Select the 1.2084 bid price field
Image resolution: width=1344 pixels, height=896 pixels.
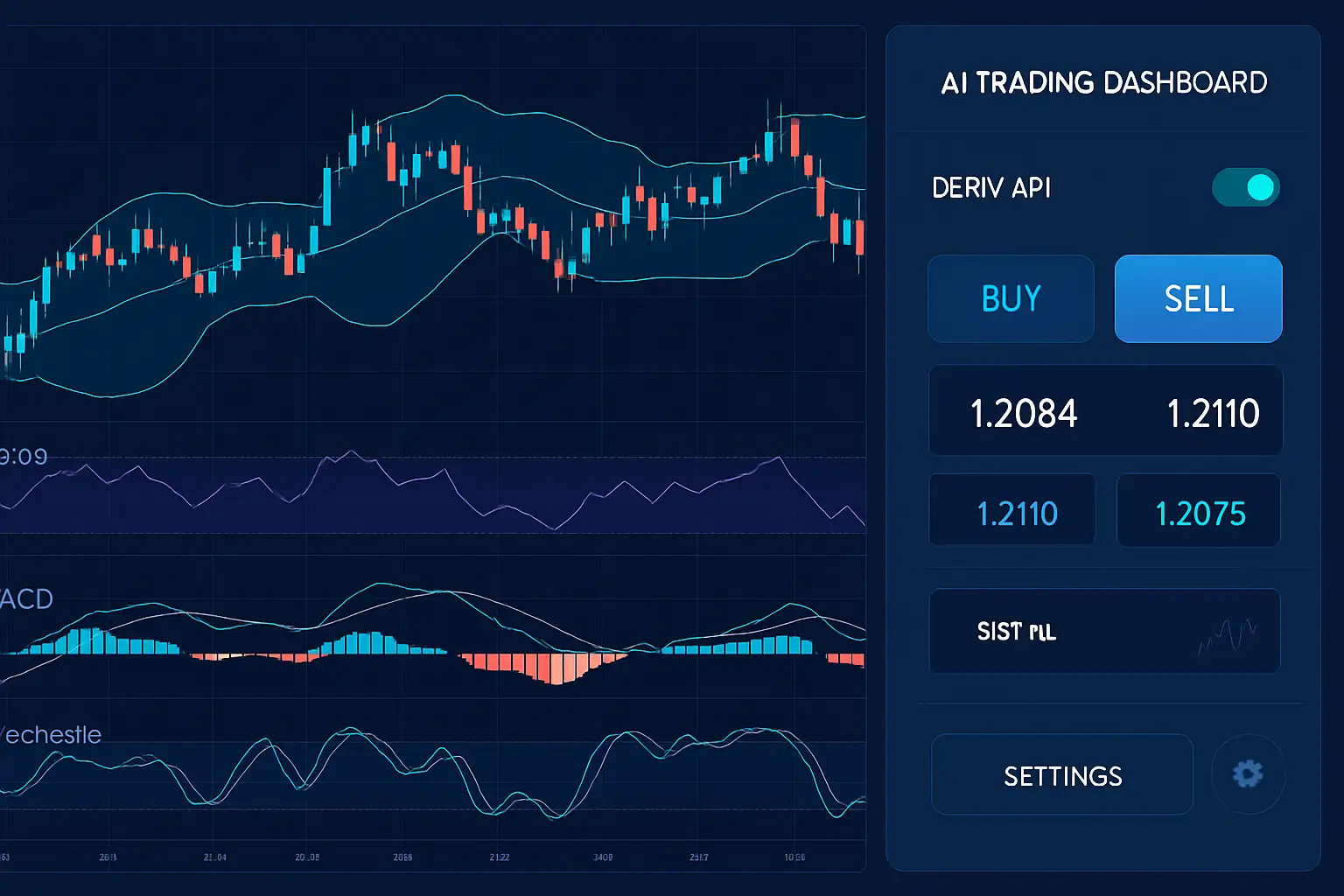[x=1024, y=411]
